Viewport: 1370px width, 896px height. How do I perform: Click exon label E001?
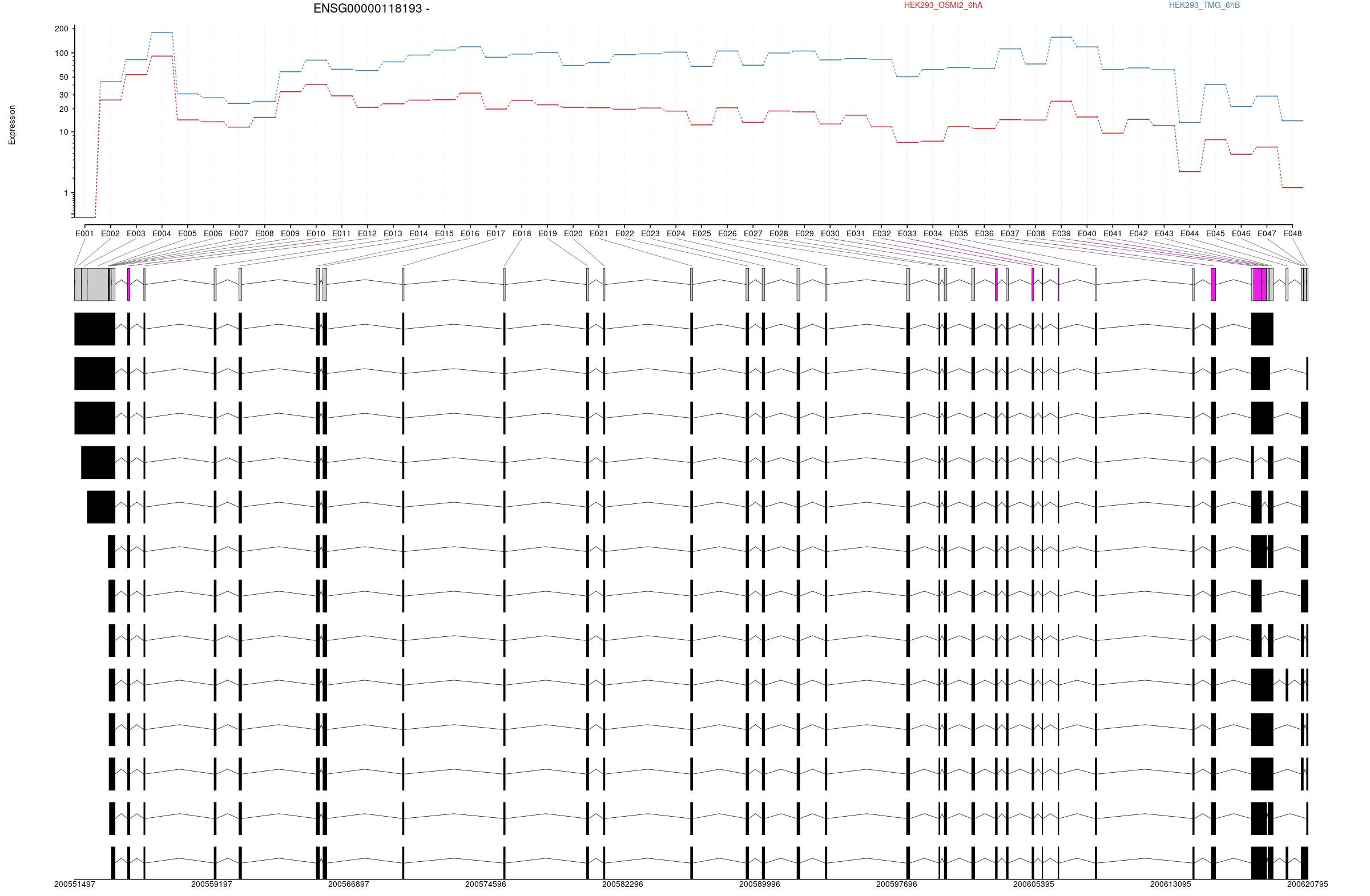(x=84, y=233)
